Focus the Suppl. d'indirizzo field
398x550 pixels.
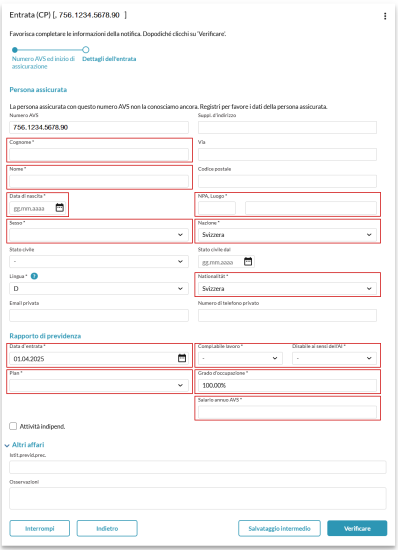287,127
